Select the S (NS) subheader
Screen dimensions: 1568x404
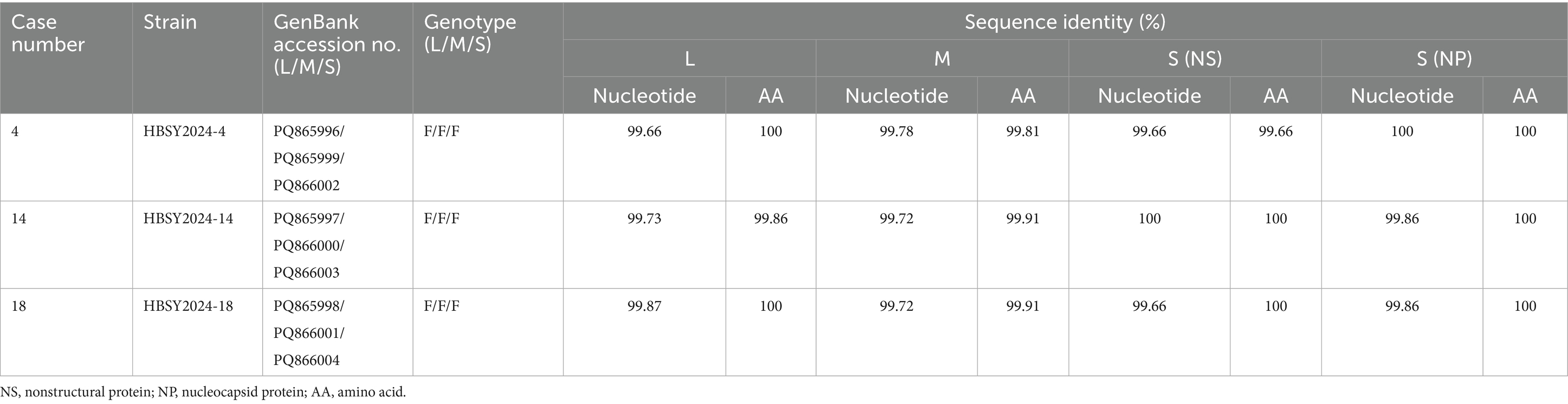point(1194,58)
